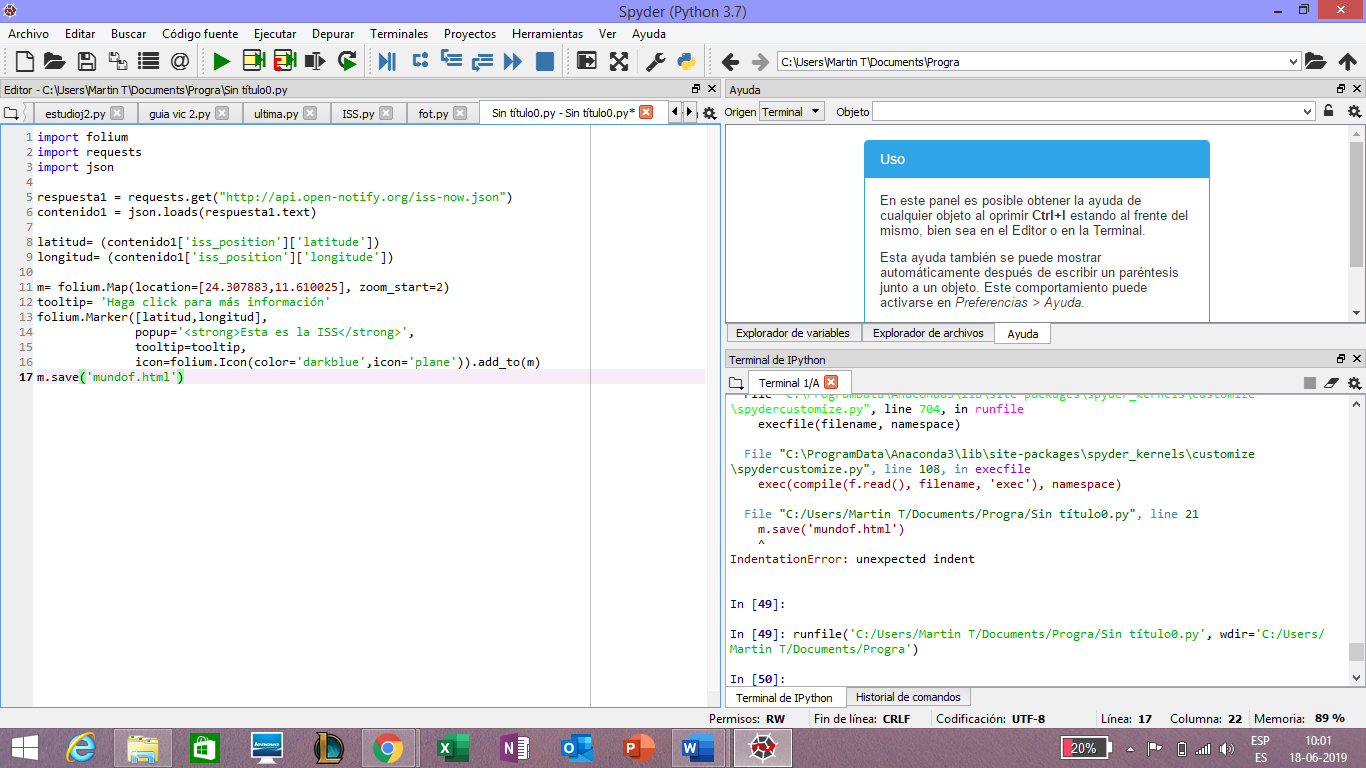Select the estudioj2.py editor tab

tap(75, 113)
